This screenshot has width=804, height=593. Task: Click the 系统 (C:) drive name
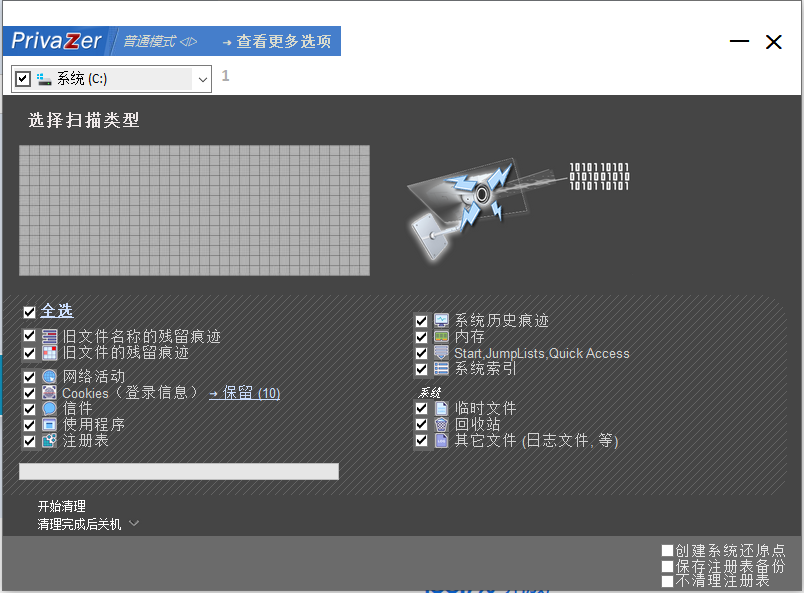coord(82,78)
